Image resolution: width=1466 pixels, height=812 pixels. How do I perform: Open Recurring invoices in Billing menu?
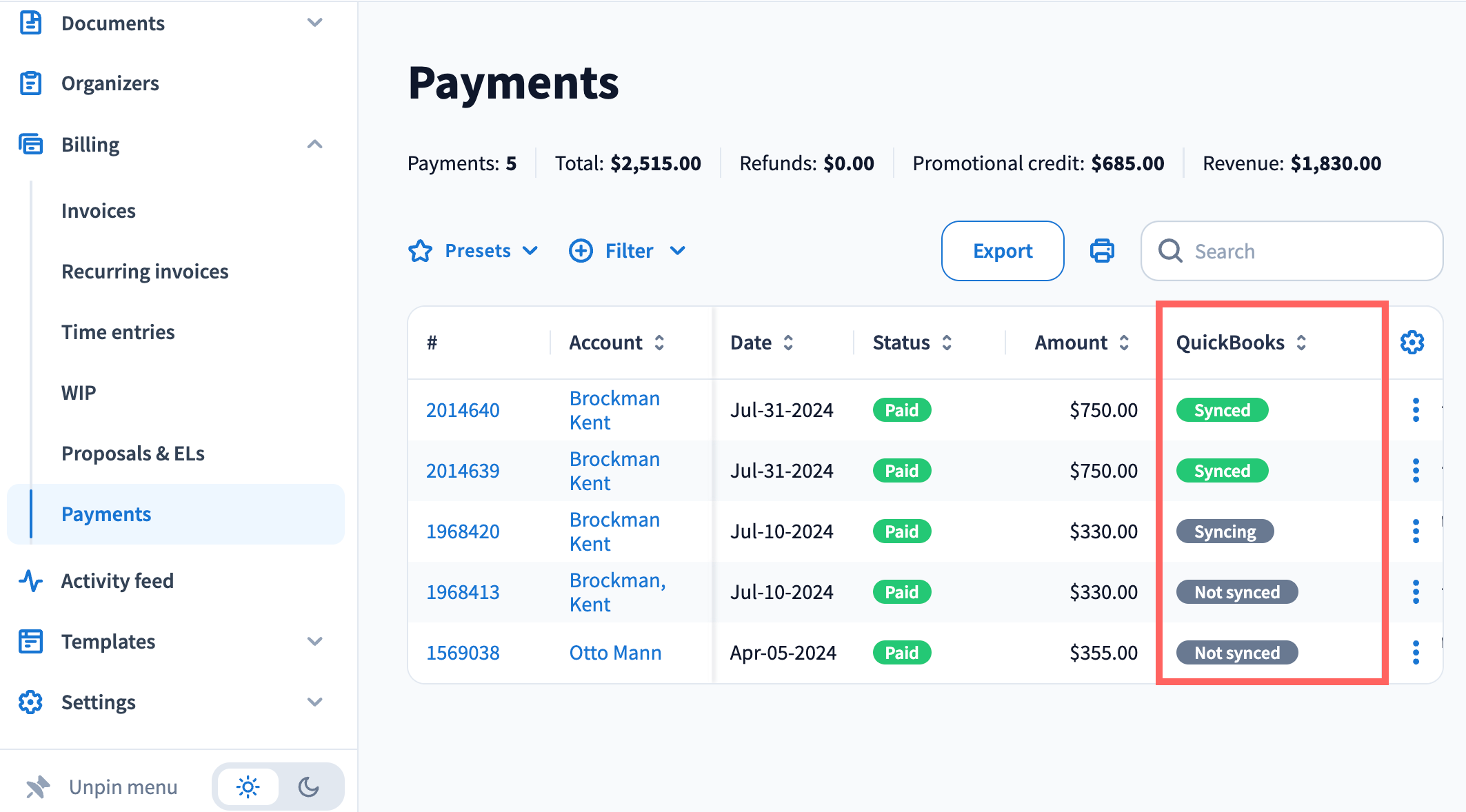click(x=145, y=272)
